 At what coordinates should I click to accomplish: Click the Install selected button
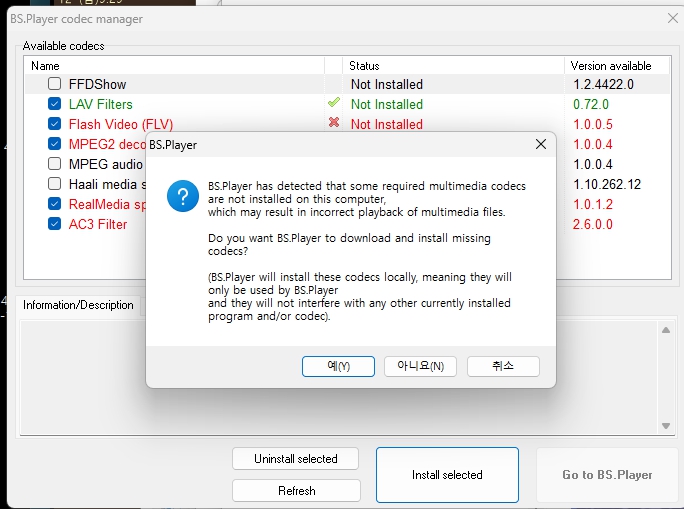point(447,475)
